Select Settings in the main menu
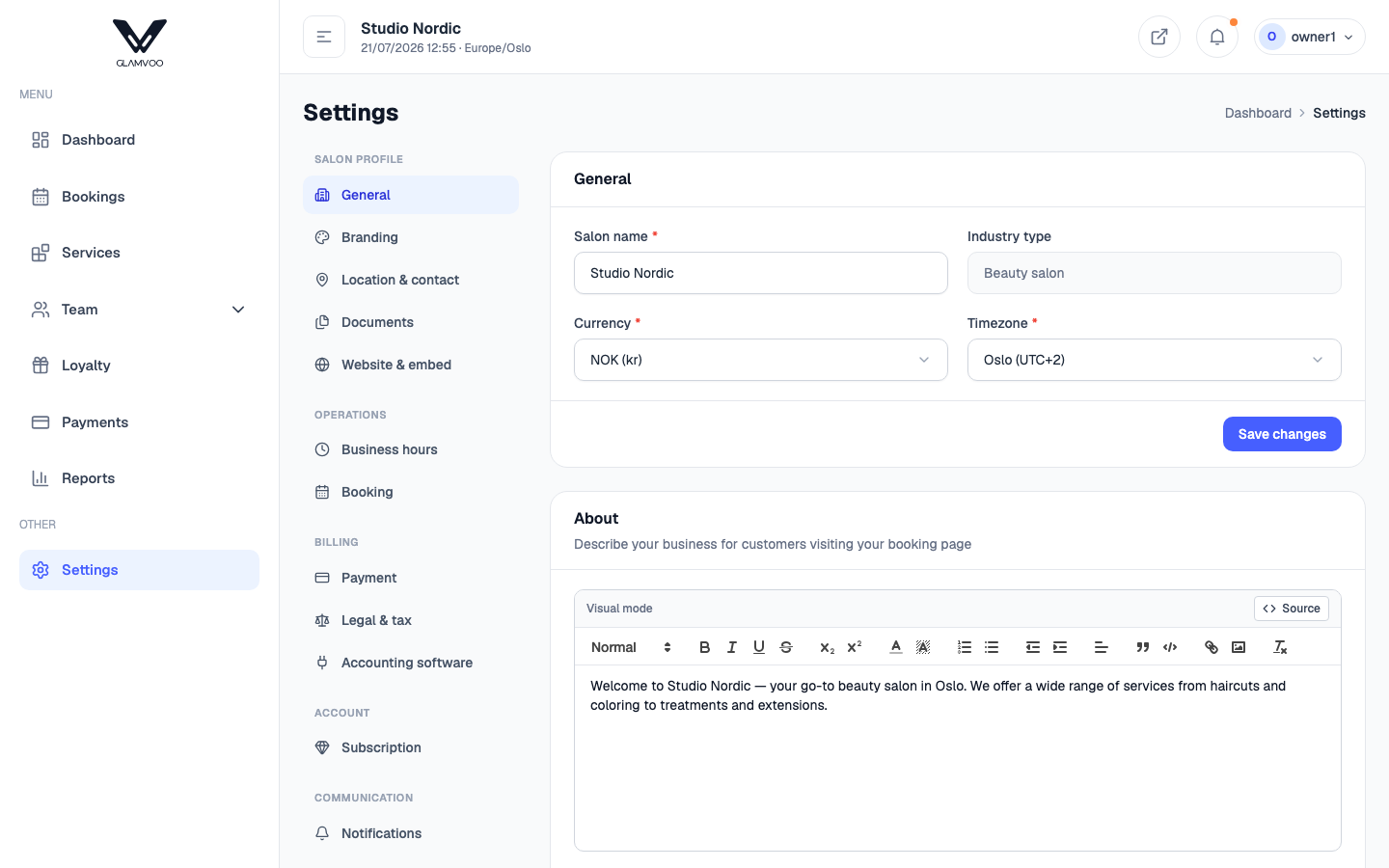This screenshot has width=1389, height=868. click(139, 570)
